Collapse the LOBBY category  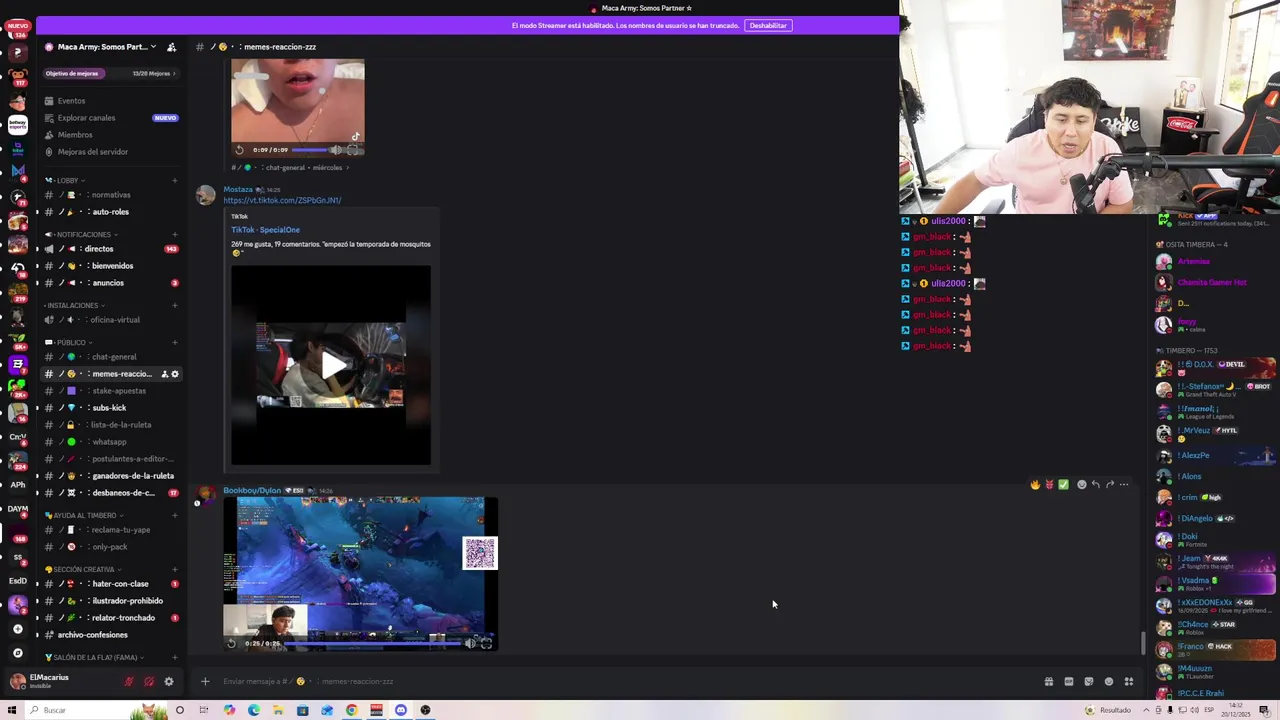tap(66, 180)
